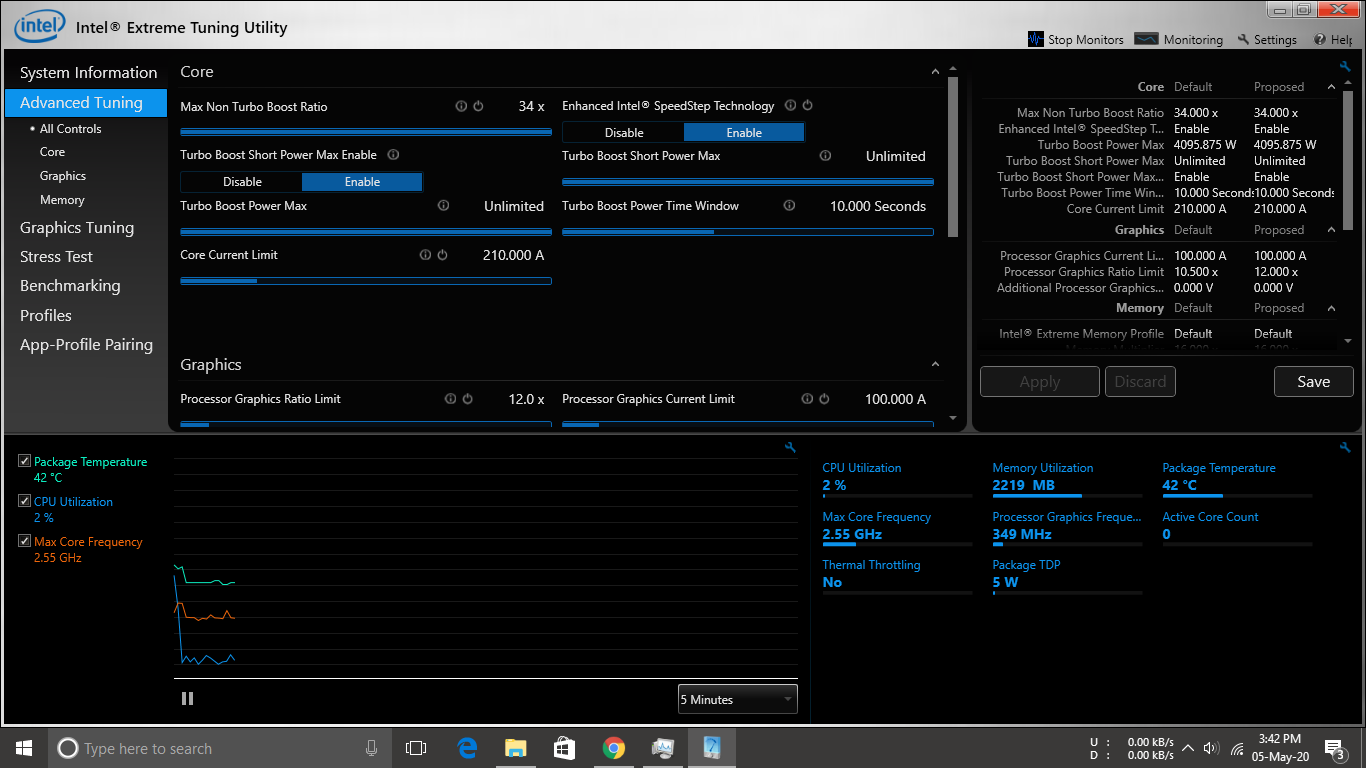
Task: Collapse Core group in Default/Proposed summary
Action: coord(1331,87)
